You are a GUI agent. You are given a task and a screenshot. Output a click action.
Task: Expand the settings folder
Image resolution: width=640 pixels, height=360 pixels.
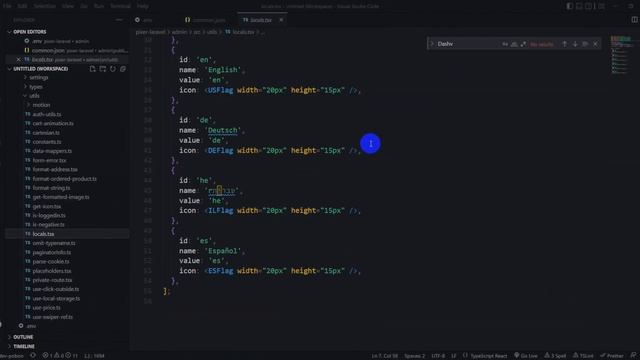click(x=39, y=77)
